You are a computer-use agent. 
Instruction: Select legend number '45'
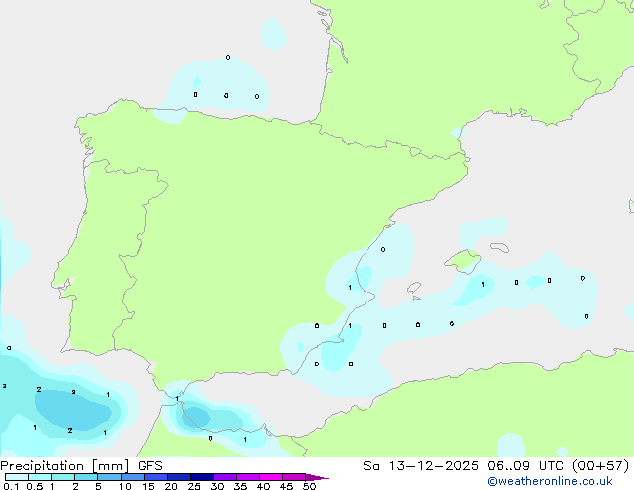coord(286,486)
